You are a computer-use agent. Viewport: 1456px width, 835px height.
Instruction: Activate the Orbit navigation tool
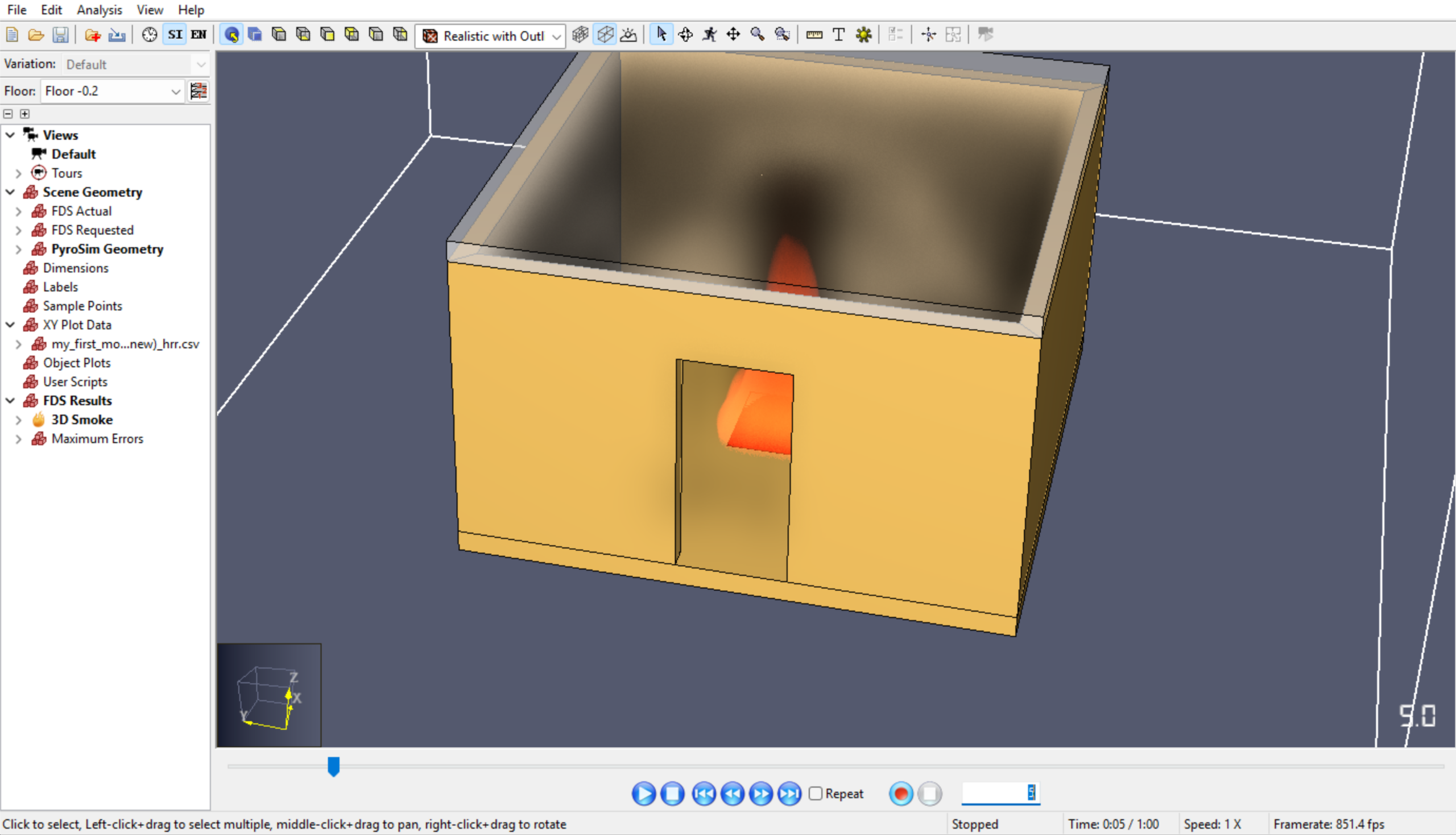click(685, 35)
